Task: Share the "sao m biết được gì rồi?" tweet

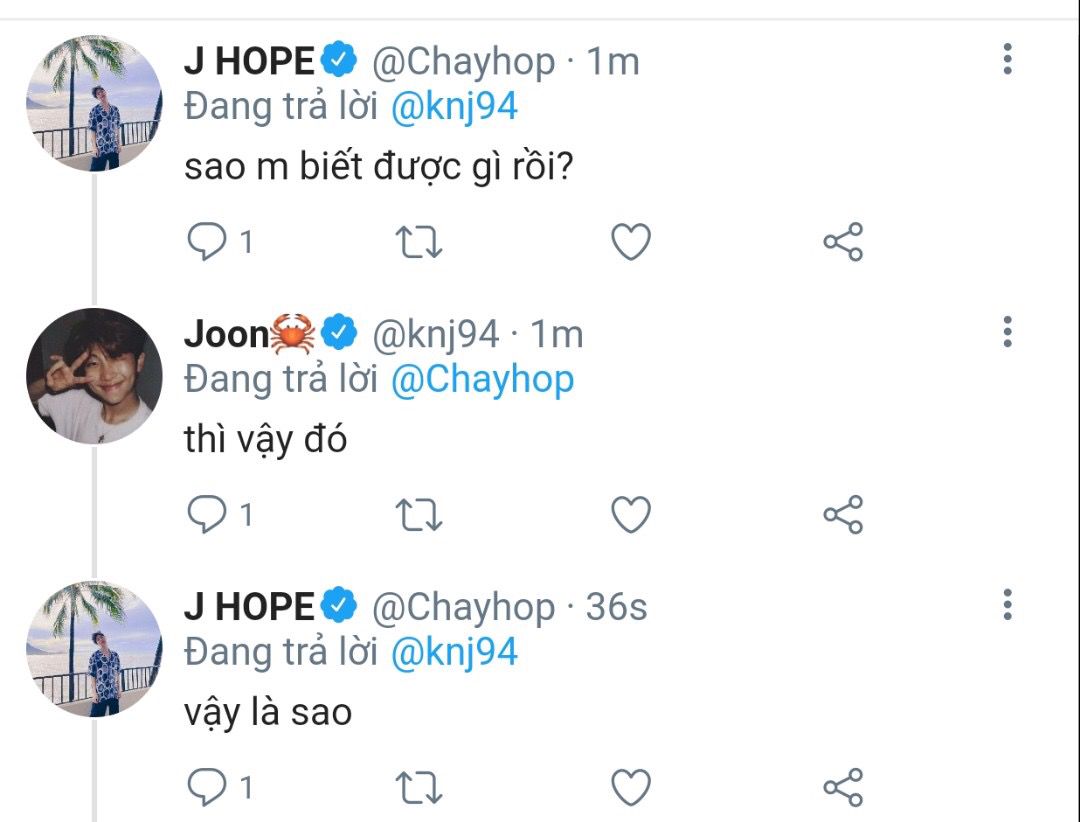Action: pos(843,242)
